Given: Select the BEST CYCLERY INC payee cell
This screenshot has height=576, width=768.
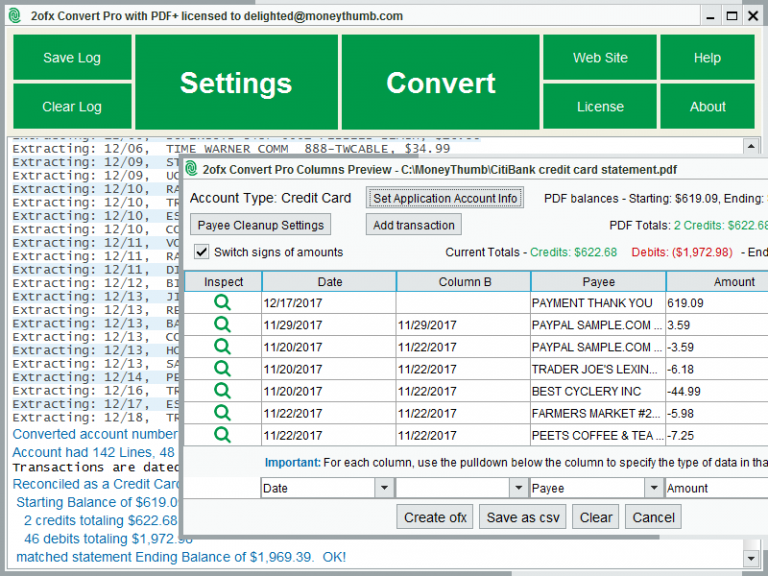Looking at the screenshot, I should [598, 391].
